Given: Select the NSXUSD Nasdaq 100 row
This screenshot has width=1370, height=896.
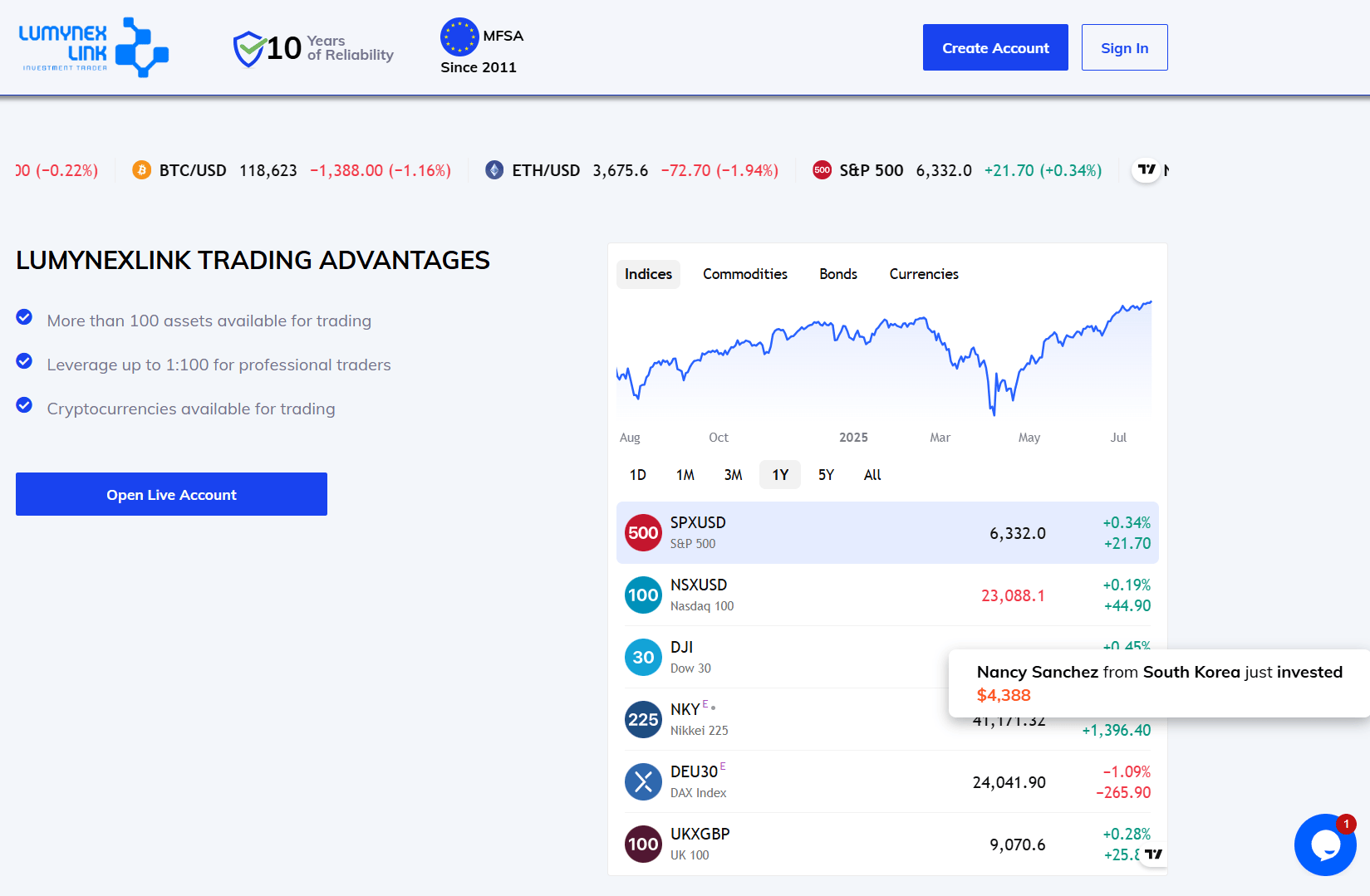Looking at the screenshot, I should coord(887,595).
